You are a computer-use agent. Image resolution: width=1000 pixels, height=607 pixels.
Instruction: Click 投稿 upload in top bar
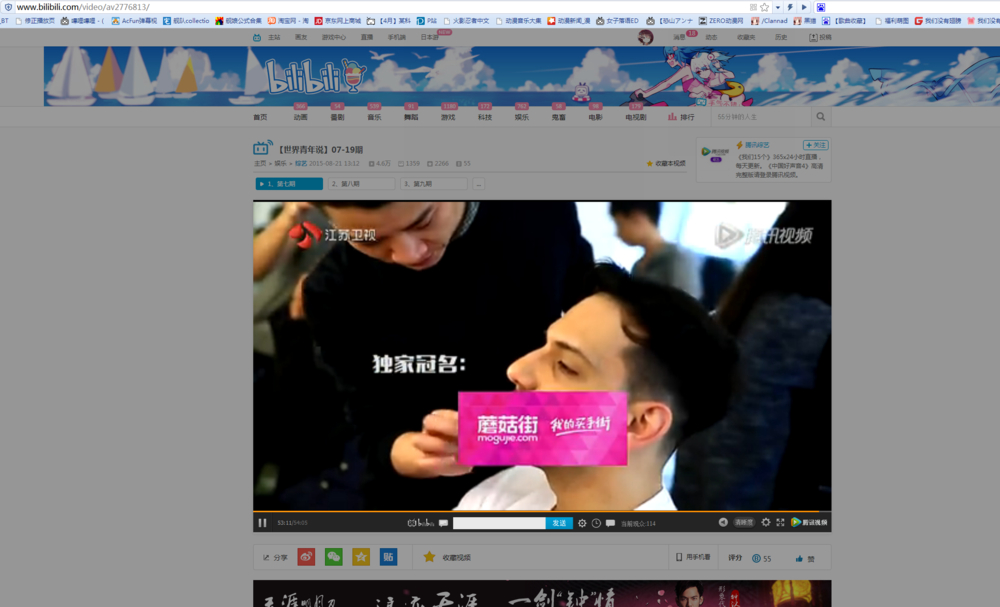[x=821, y=38]
